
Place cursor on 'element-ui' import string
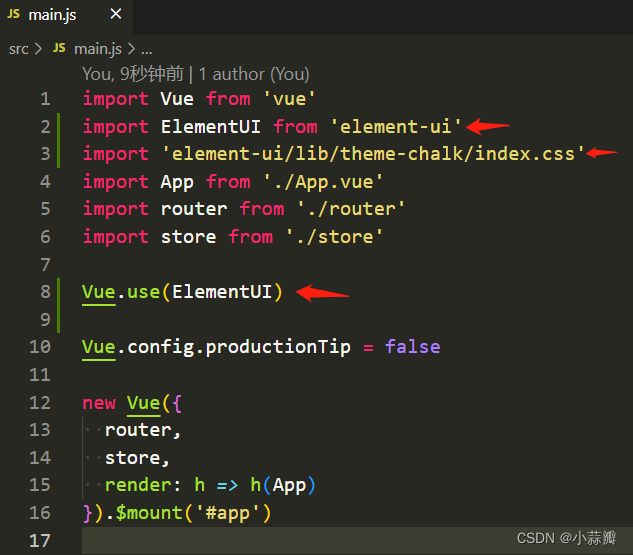pos(396,126)
